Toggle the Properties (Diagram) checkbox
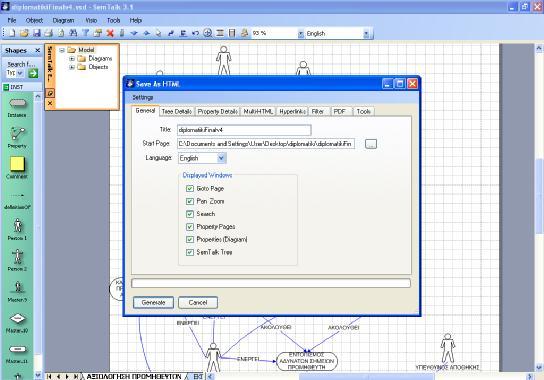This screenshot has width=544, height=380. (x=190, y=239)
